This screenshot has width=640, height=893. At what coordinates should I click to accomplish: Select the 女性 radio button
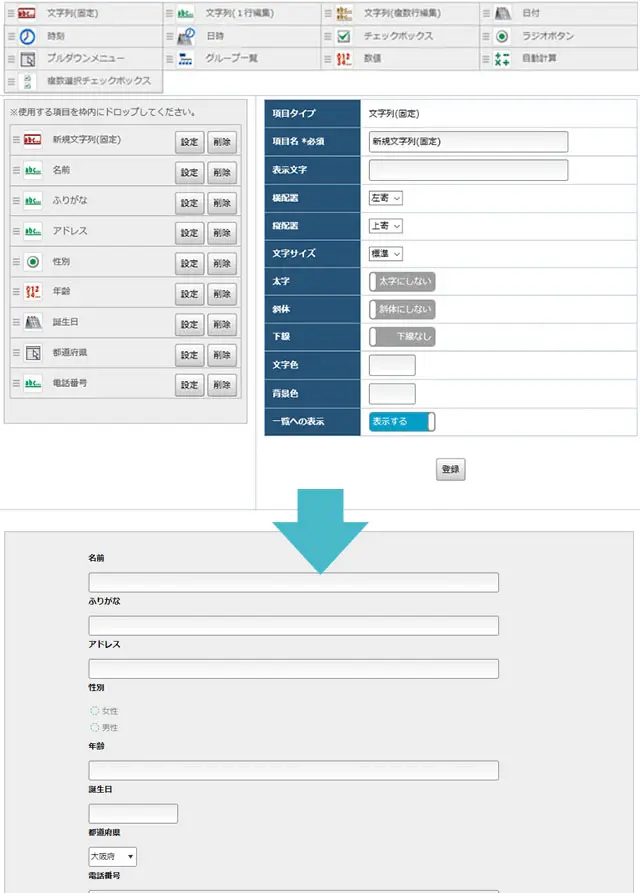click(95, 711)
